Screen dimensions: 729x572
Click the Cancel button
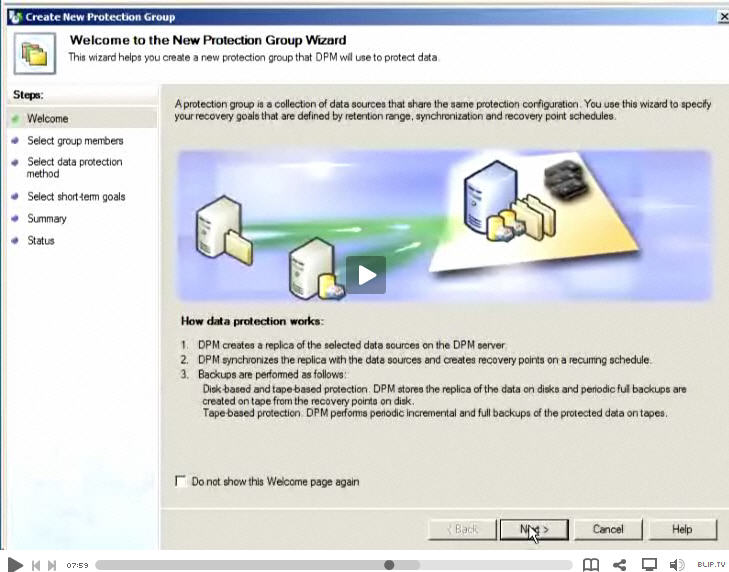pyautogui.click(x=608, y=529)
